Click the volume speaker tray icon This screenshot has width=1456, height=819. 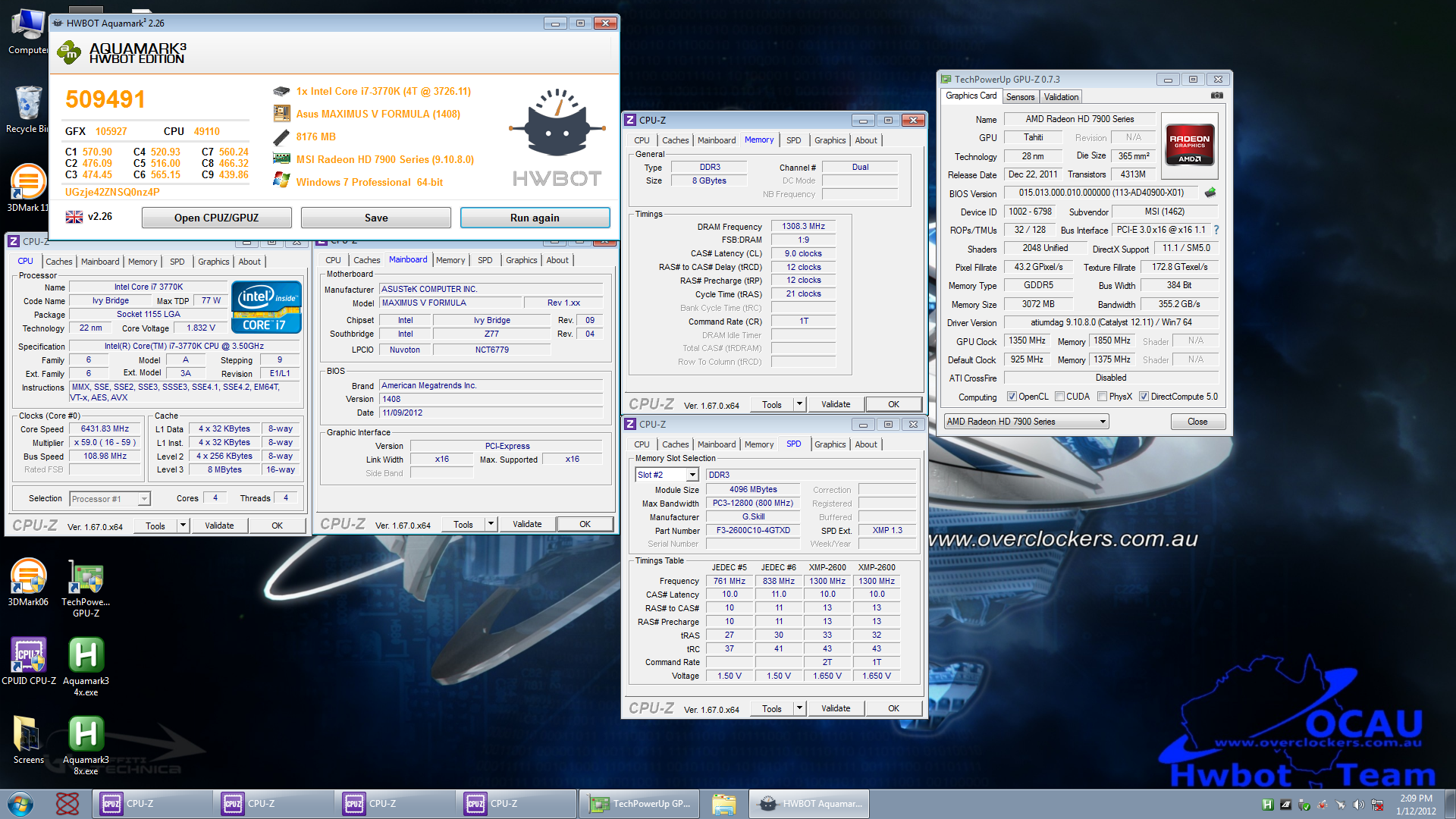[x=1359, y=805]
